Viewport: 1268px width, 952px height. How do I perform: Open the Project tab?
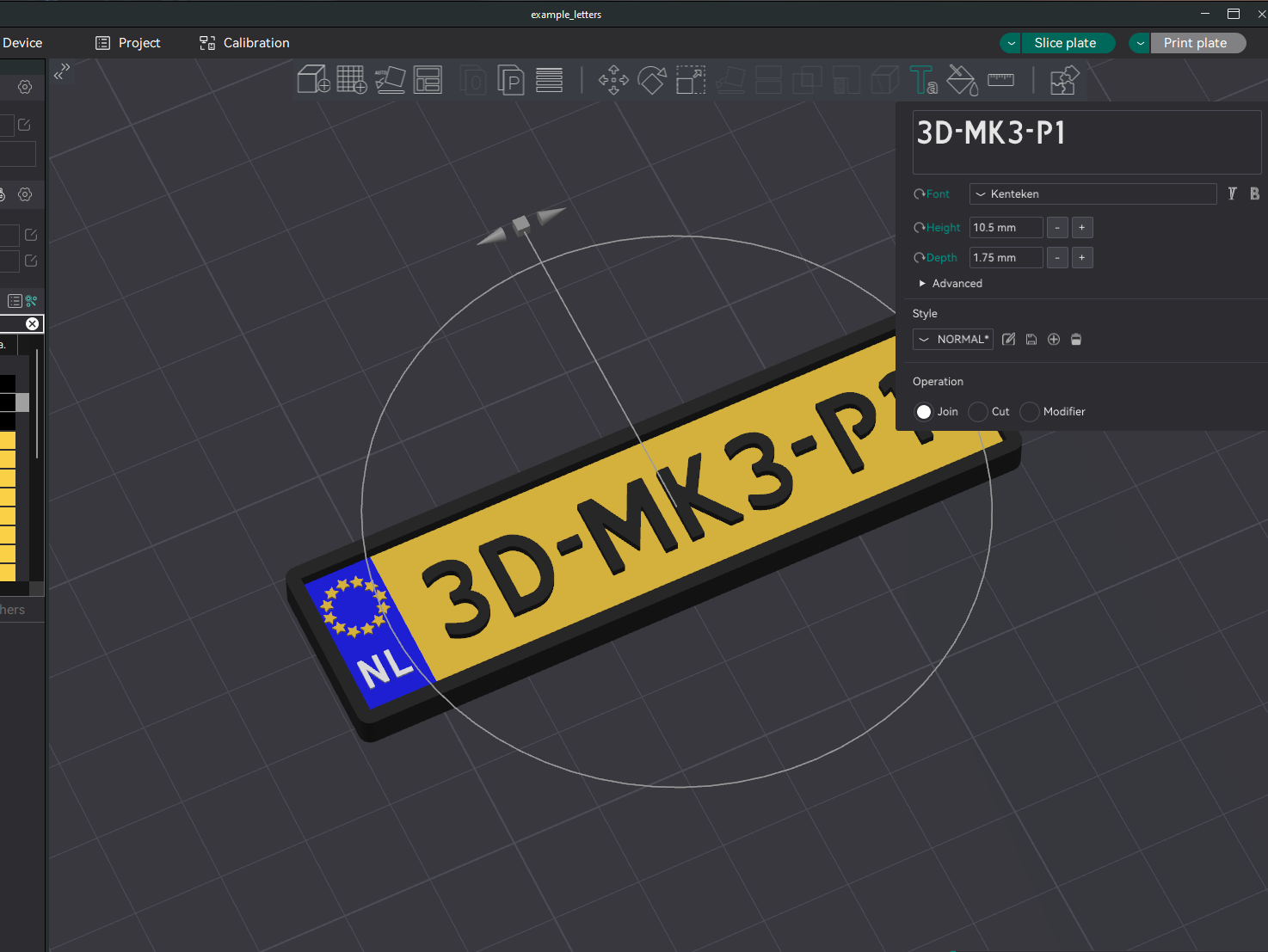(x=127, y=42)
